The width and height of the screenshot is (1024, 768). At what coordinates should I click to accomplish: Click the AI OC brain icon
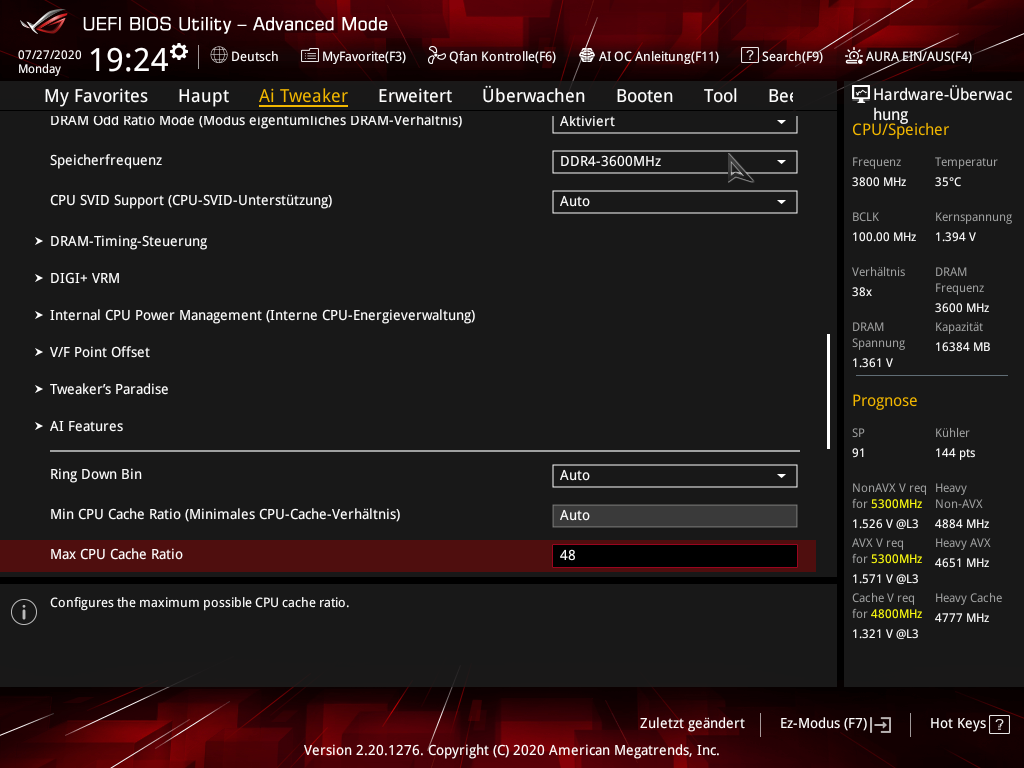click(x=587, y=56)
